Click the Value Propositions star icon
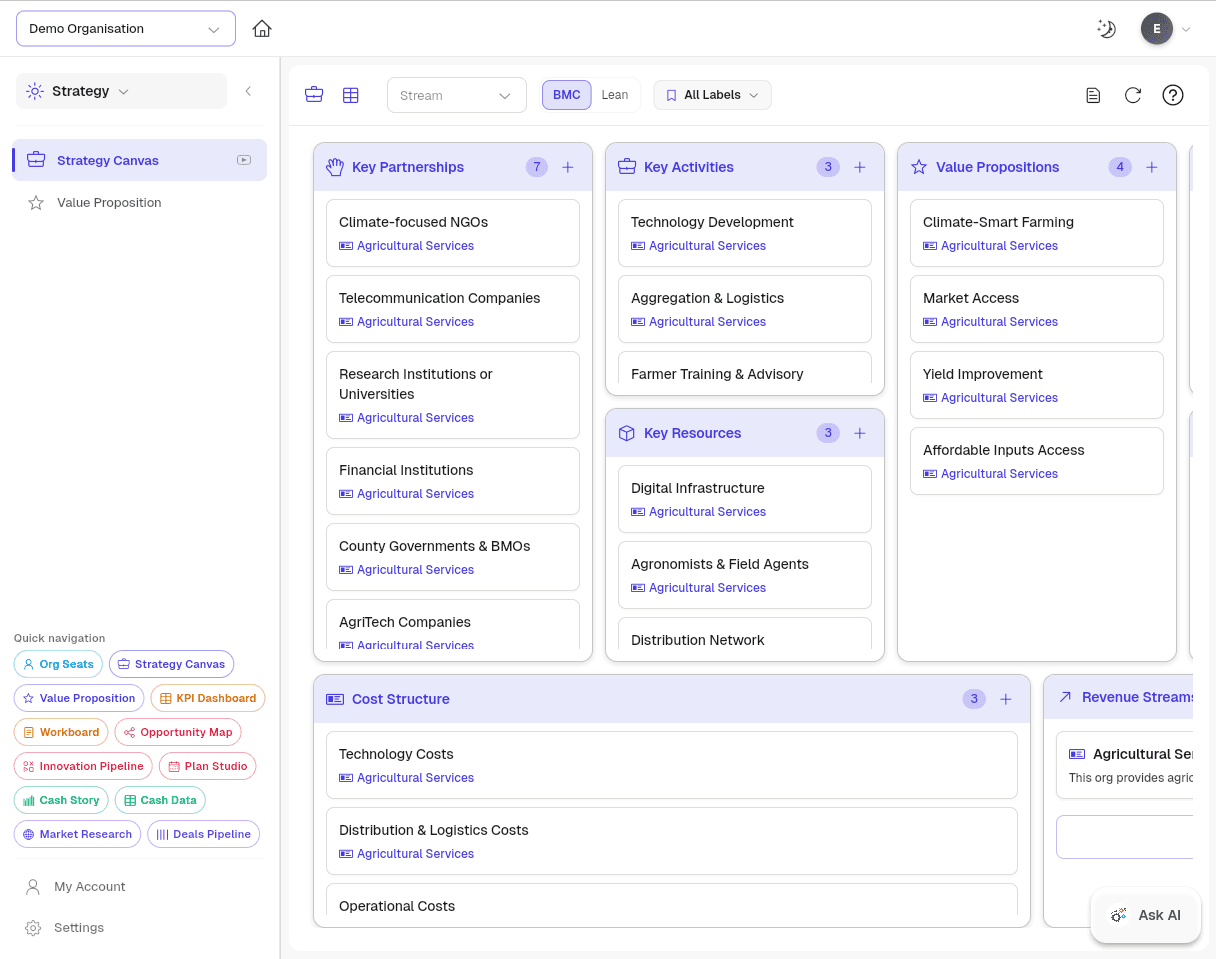The height and width of the screenshot is (959, 1216). (919, 167)
